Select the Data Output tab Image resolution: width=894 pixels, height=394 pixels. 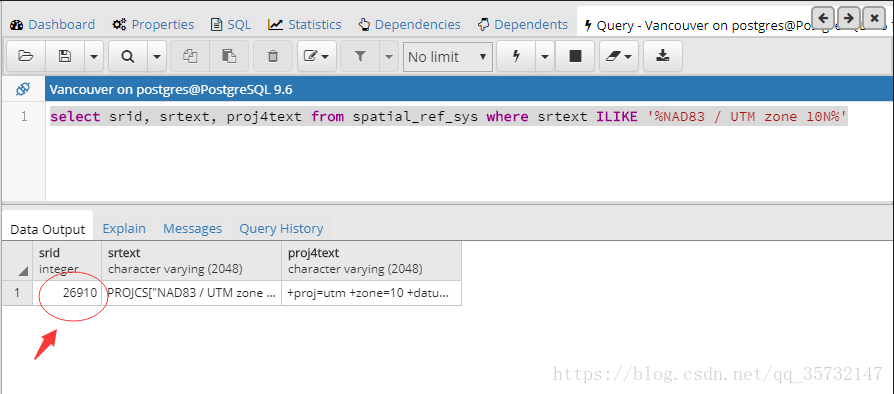[47, 229]
